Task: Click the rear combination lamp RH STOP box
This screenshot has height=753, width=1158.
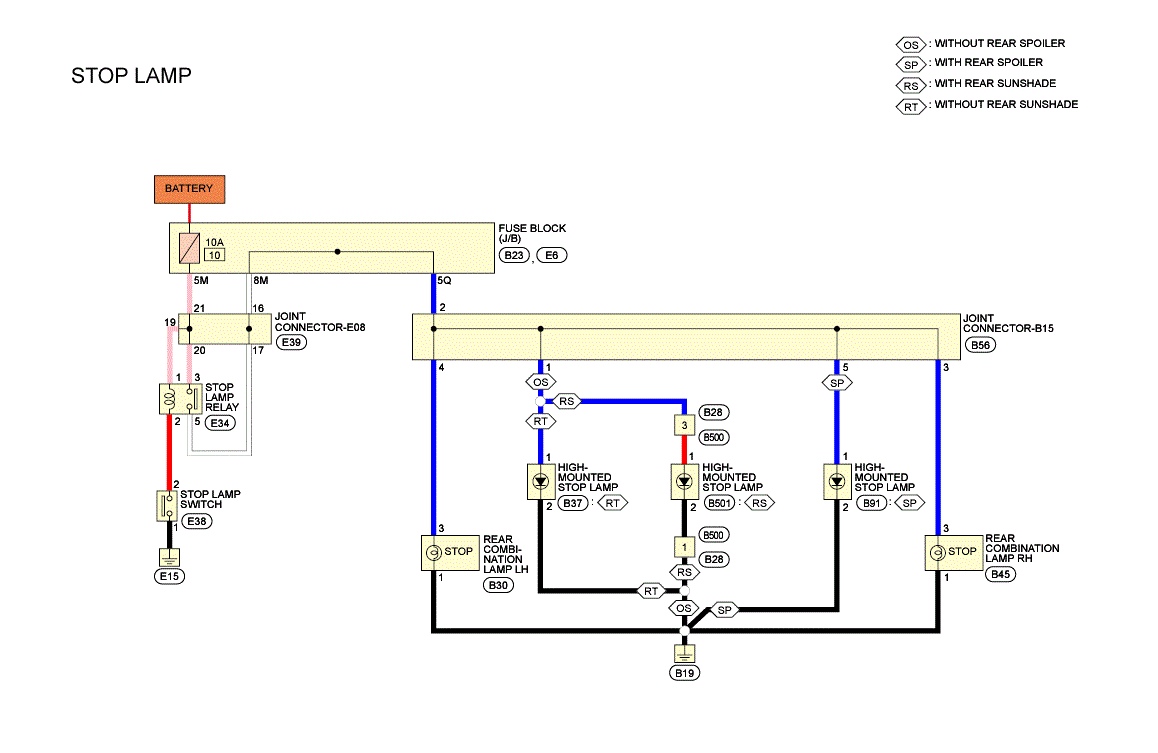Action: coord(954,553)
